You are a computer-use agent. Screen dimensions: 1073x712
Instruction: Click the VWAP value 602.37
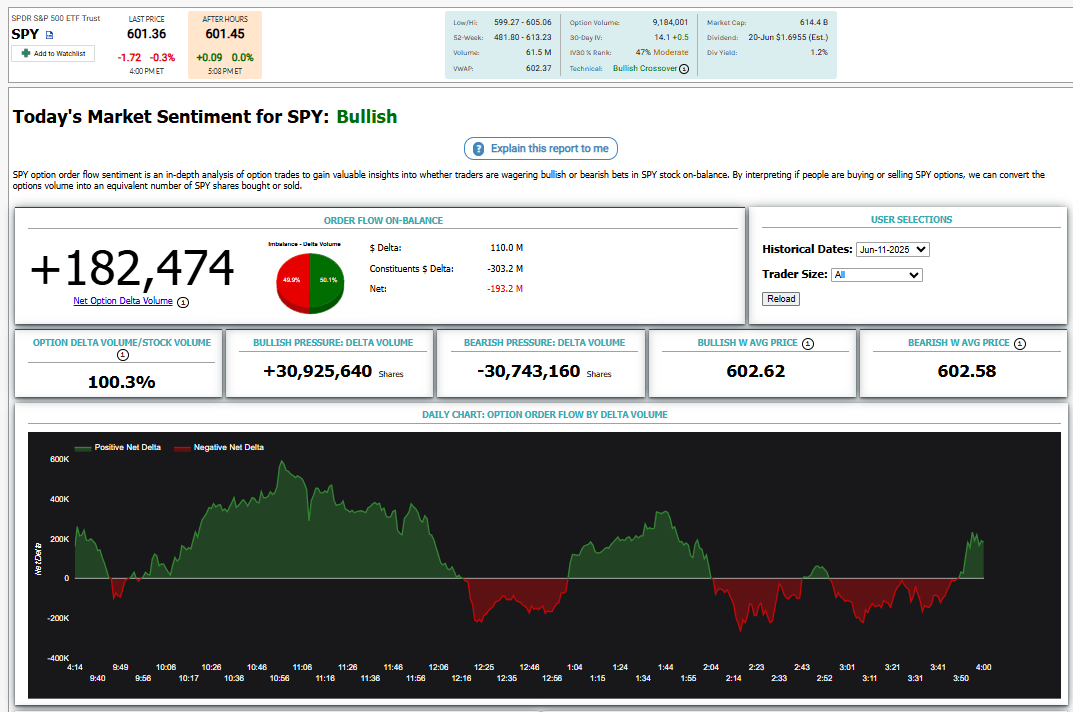point(539,68)
